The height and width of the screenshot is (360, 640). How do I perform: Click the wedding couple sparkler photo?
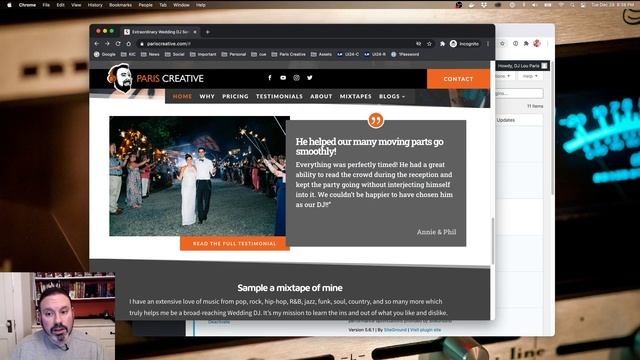[x=198, y=176]
